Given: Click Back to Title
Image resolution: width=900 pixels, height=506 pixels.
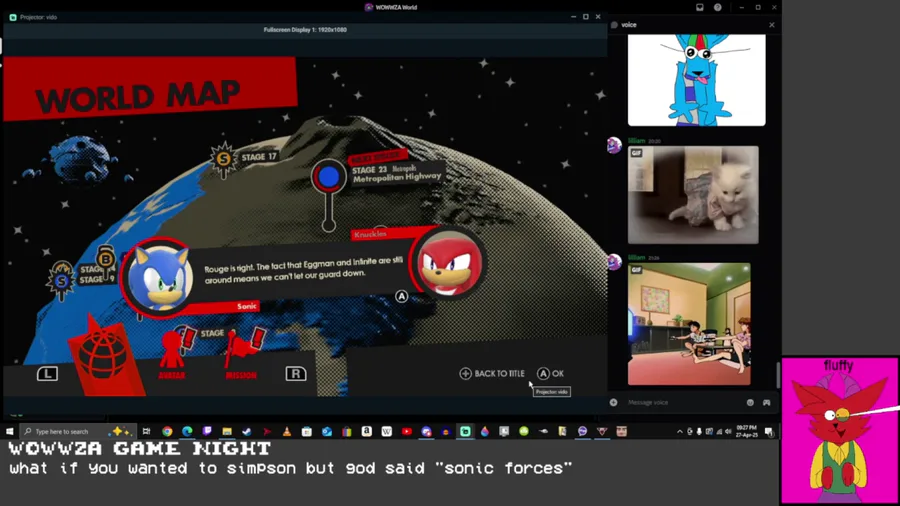Looking at the screenshot, I should click(x=492, y=373).
